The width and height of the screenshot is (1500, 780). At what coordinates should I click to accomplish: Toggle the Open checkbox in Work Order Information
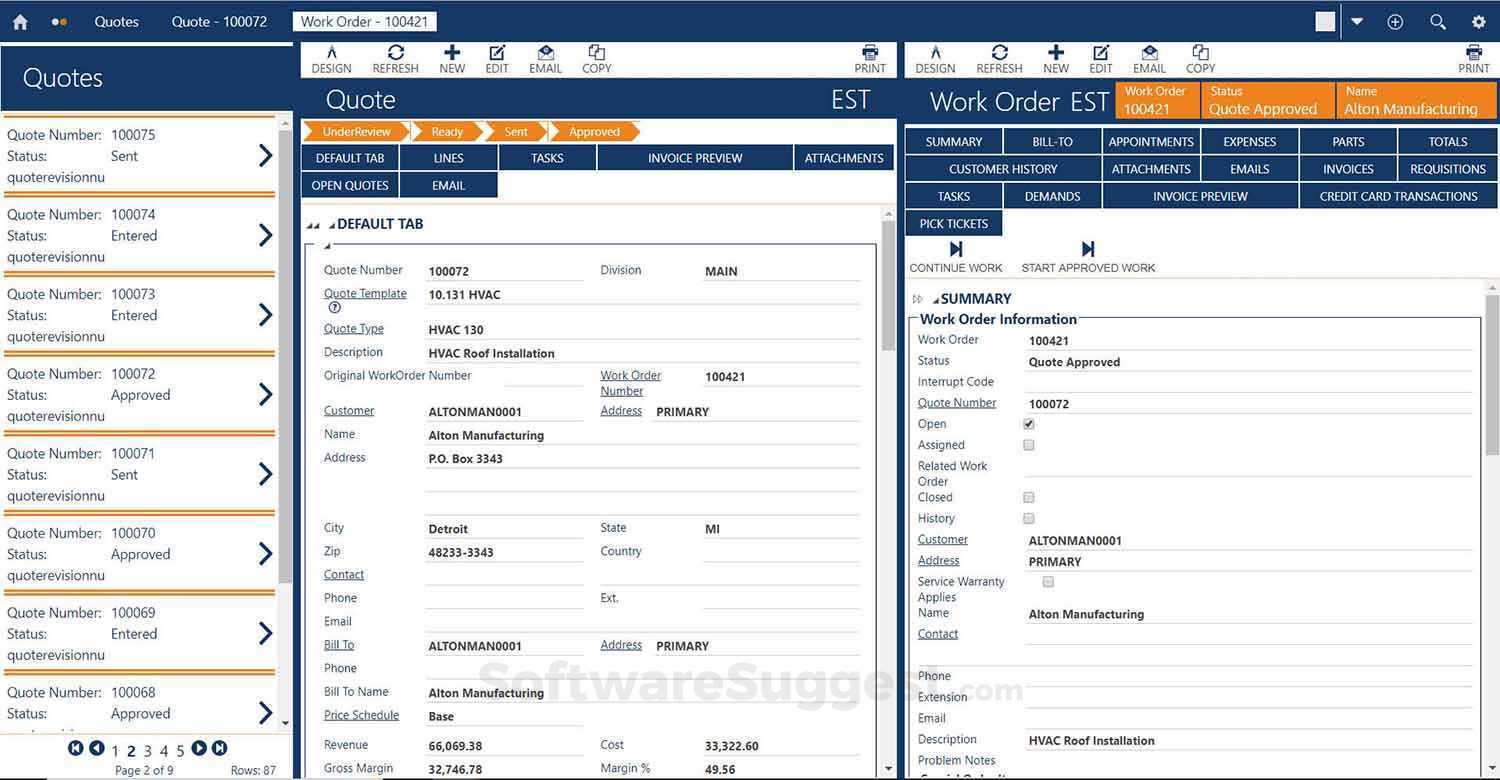pyautogui.click(x=1028, y=423)
